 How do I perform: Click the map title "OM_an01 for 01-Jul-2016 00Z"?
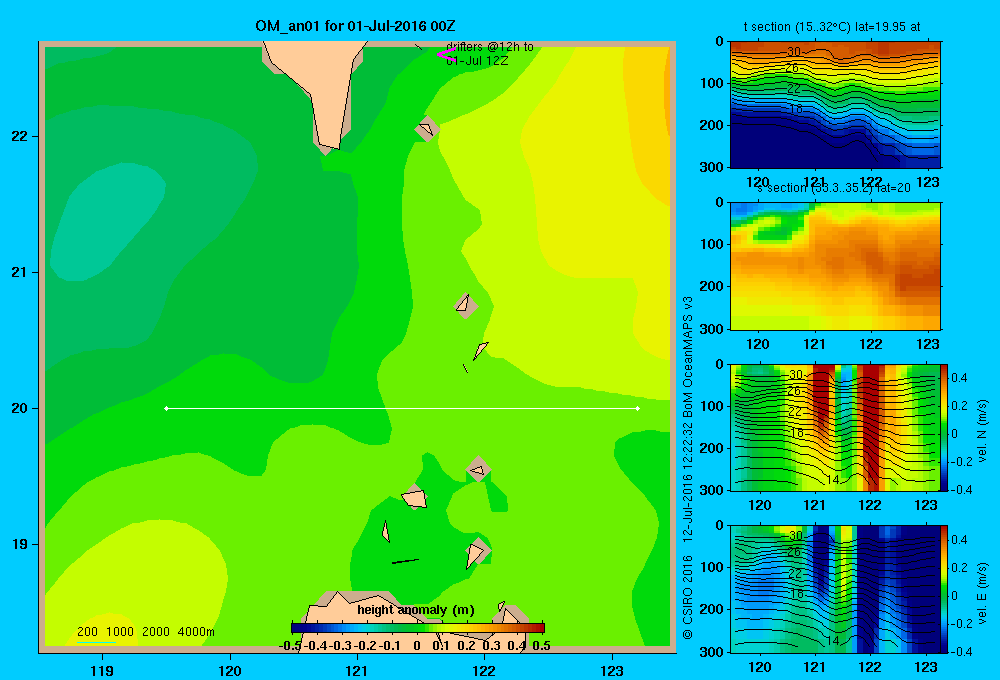coord(355,26)
